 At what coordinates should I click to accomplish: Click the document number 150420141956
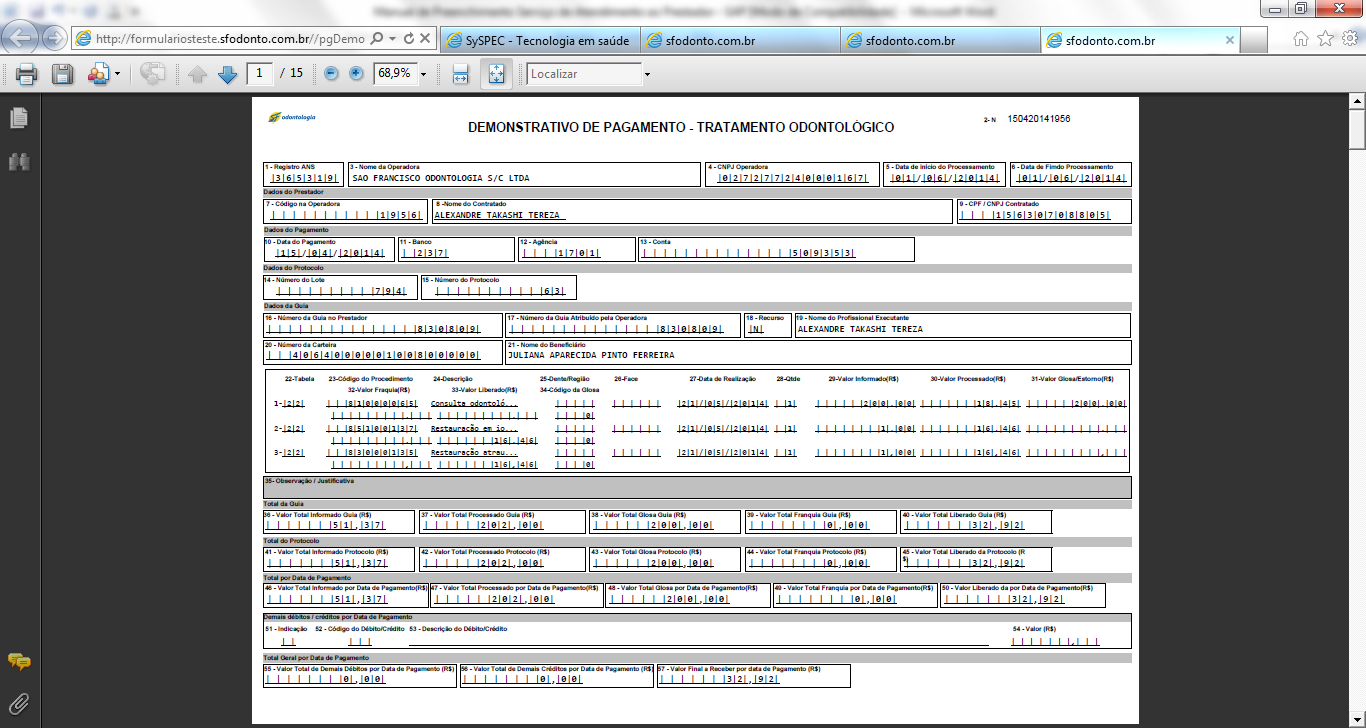(x=1039, y=118)
